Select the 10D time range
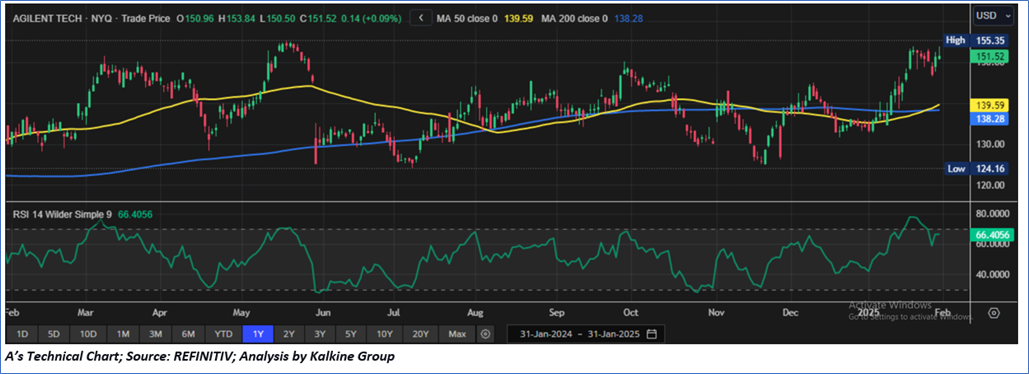 pos(87,334)
